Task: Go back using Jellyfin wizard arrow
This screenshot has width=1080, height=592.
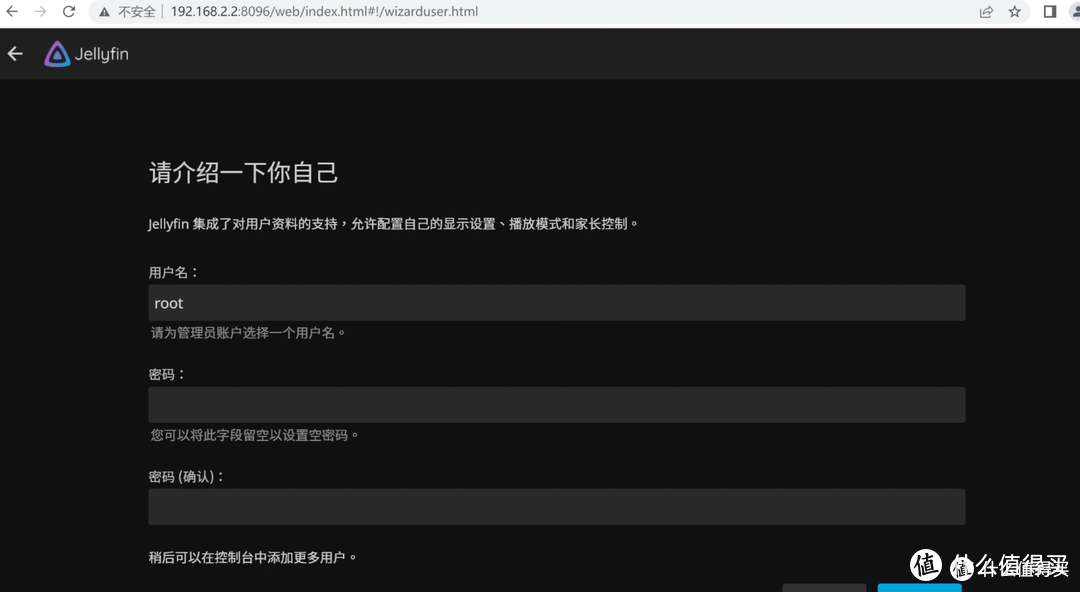Action: tap(15, 54)
